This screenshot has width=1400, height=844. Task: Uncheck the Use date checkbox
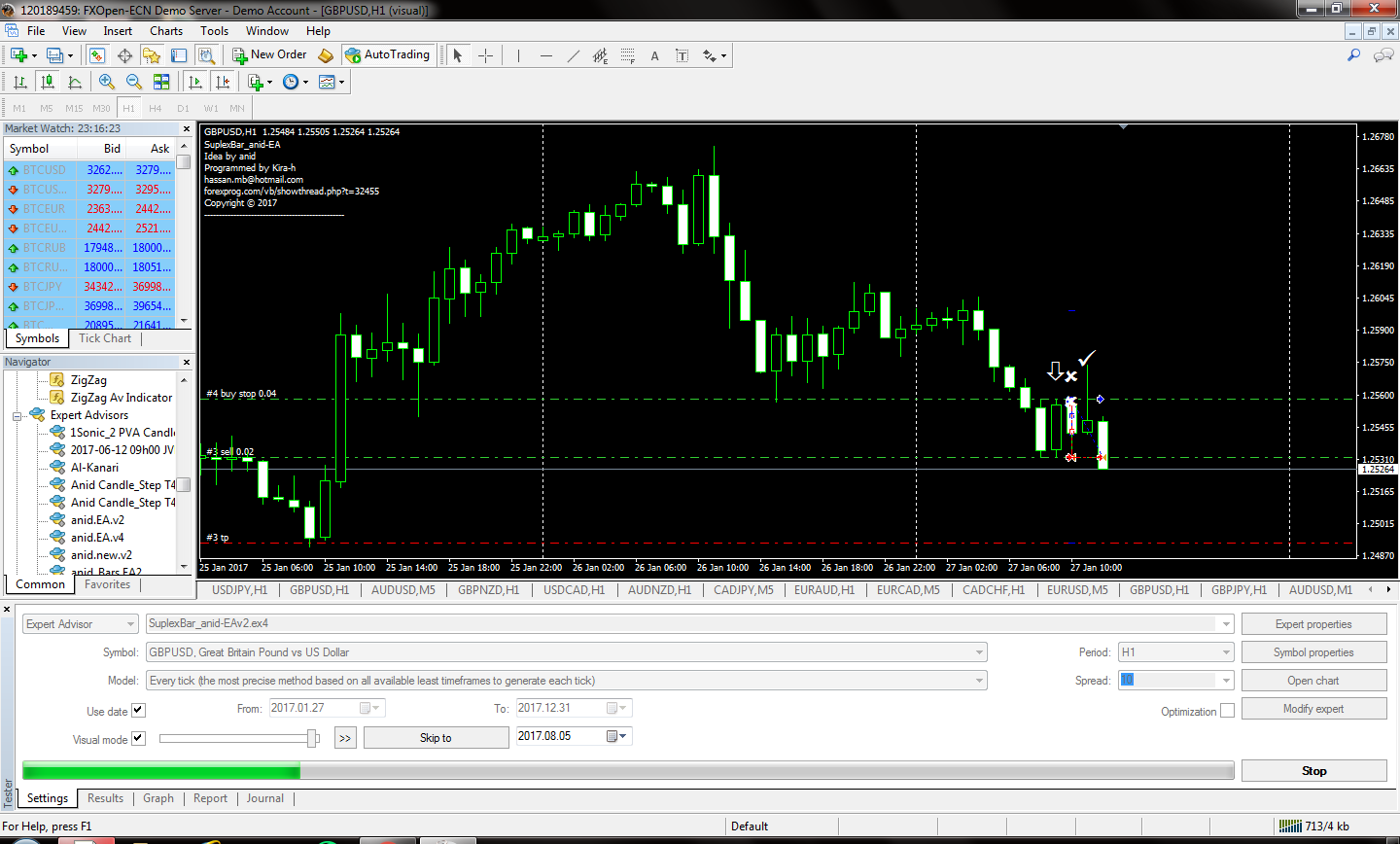coord(138,711)
